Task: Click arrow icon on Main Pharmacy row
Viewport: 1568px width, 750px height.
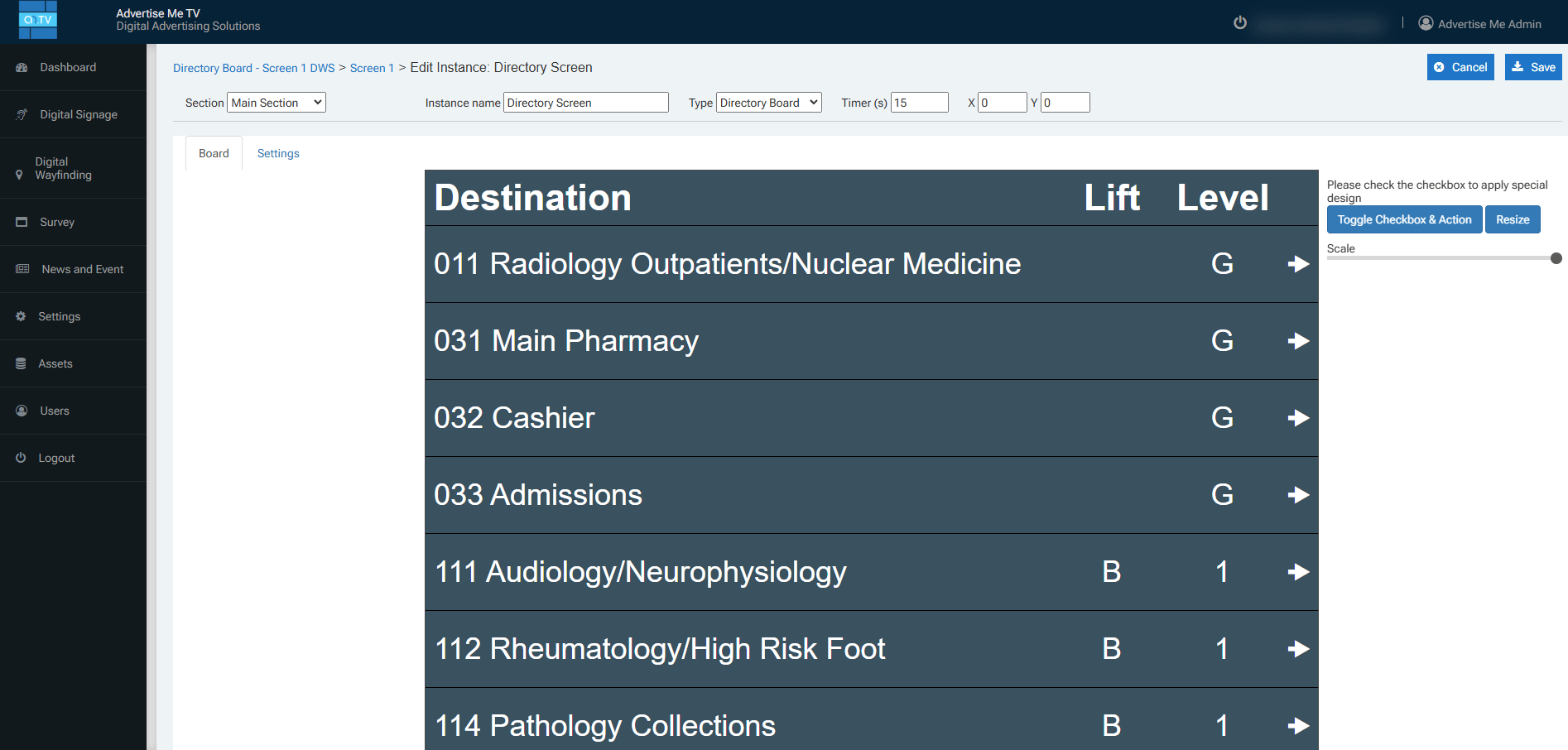Action: pyautogui.click(x=1298, y=341)
